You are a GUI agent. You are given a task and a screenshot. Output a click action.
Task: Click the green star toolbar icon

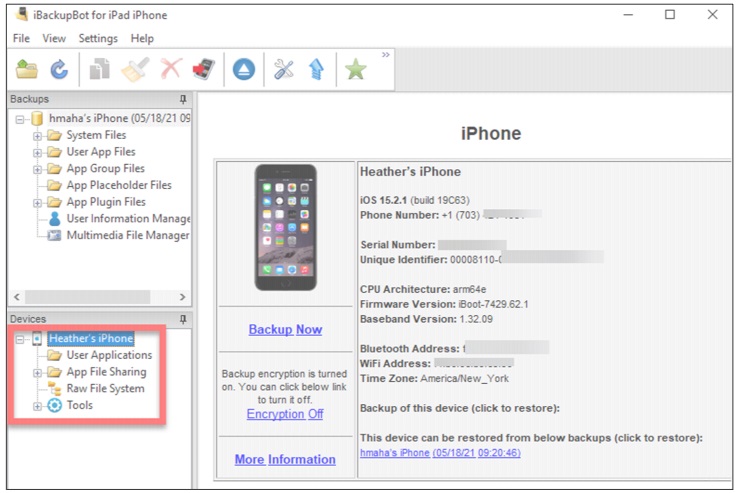pos(354,69)
